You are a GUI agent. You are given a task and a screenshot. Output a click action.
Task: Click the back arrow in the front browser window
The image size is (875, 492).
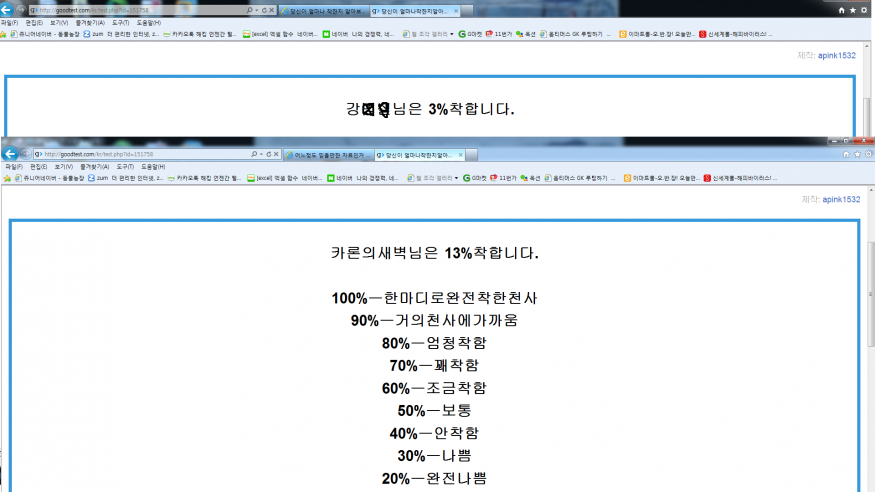11,154
